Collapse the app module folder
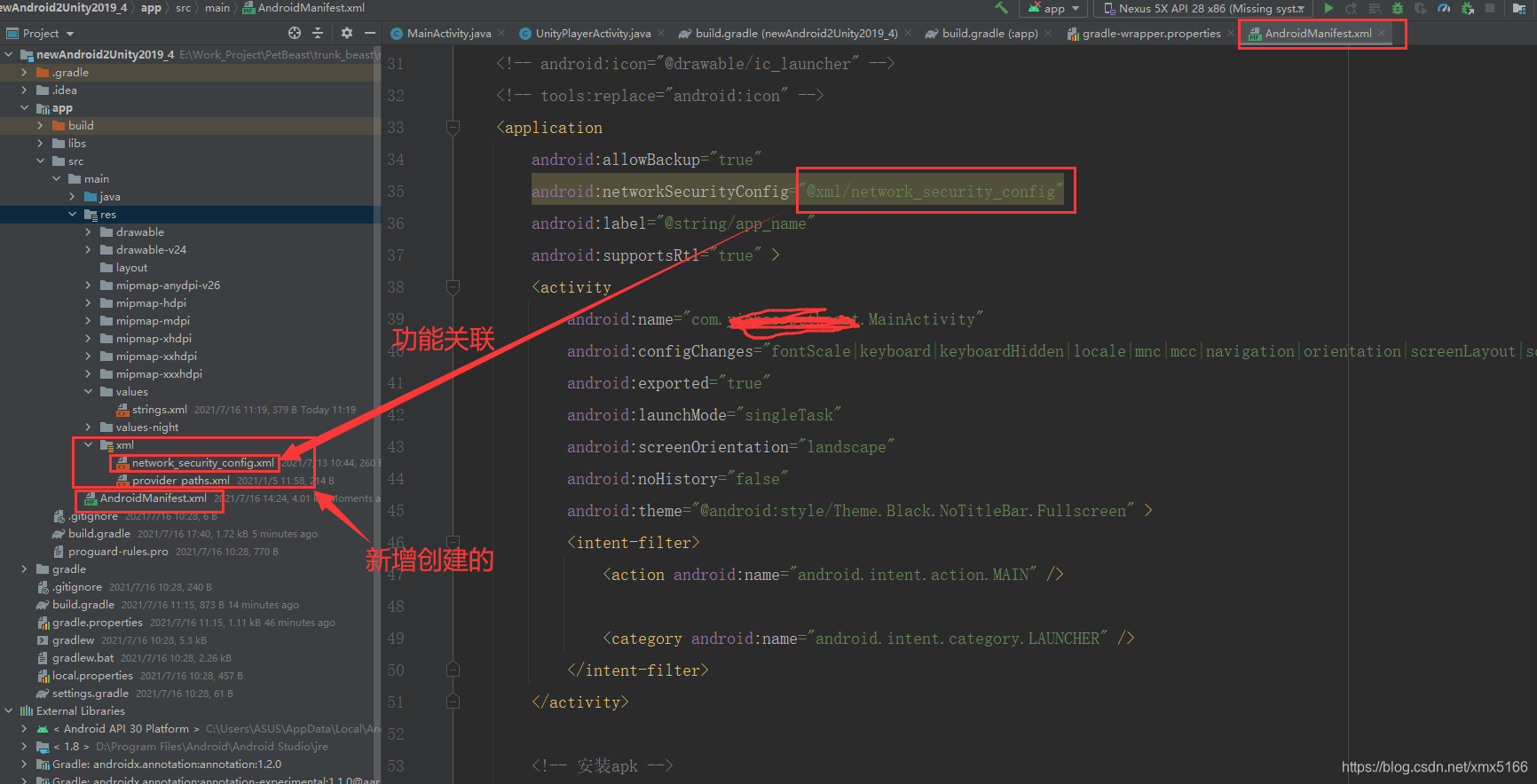Image resolution: width=1537 pixels, height=784 pixels. pyautogui.click(x=24, y=108)
